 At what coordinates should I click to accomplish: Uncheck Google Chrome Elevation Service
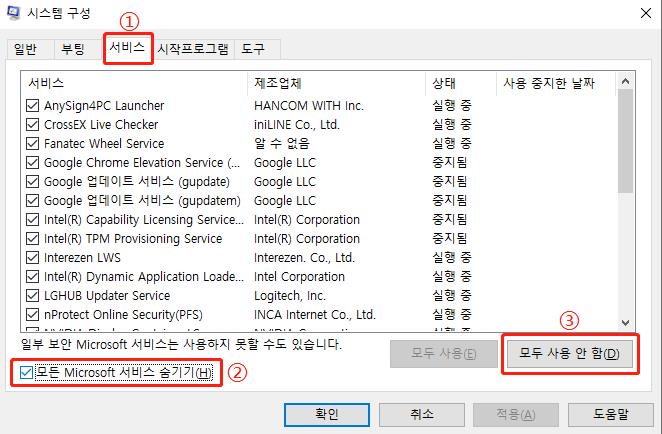(33, 163)
